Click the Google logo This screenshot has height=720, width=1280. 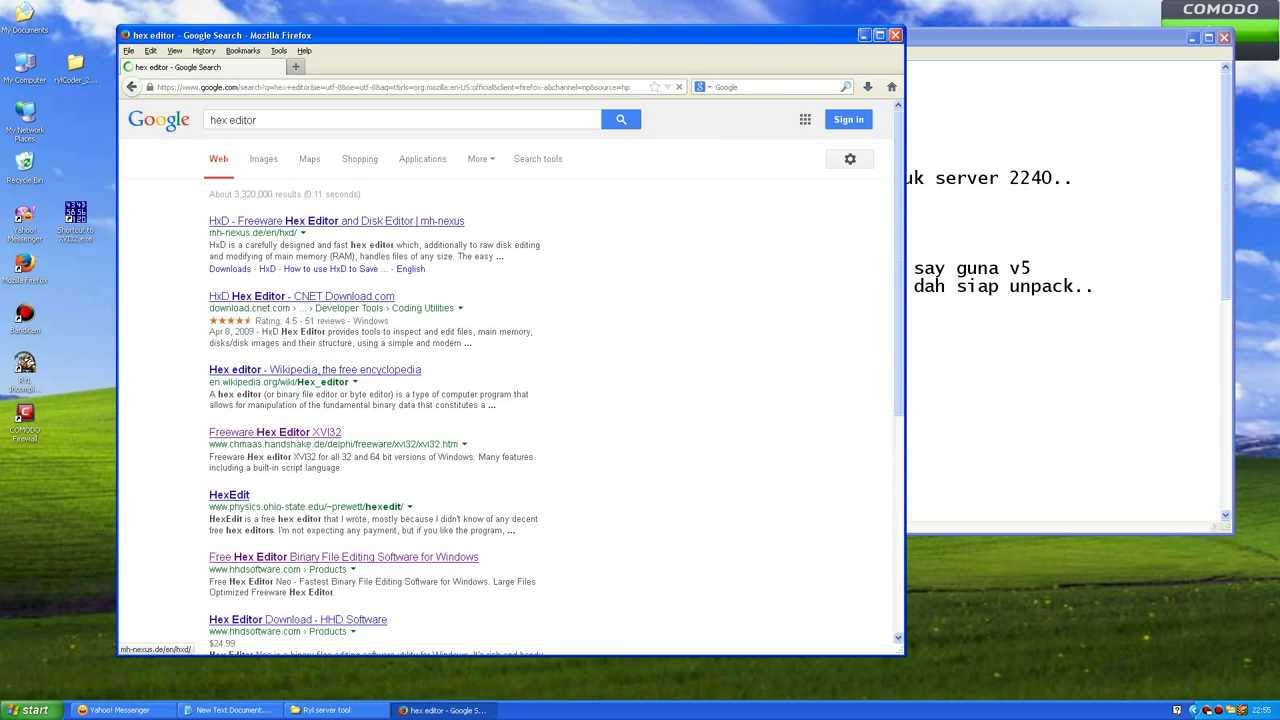click(x=159, y=120)
